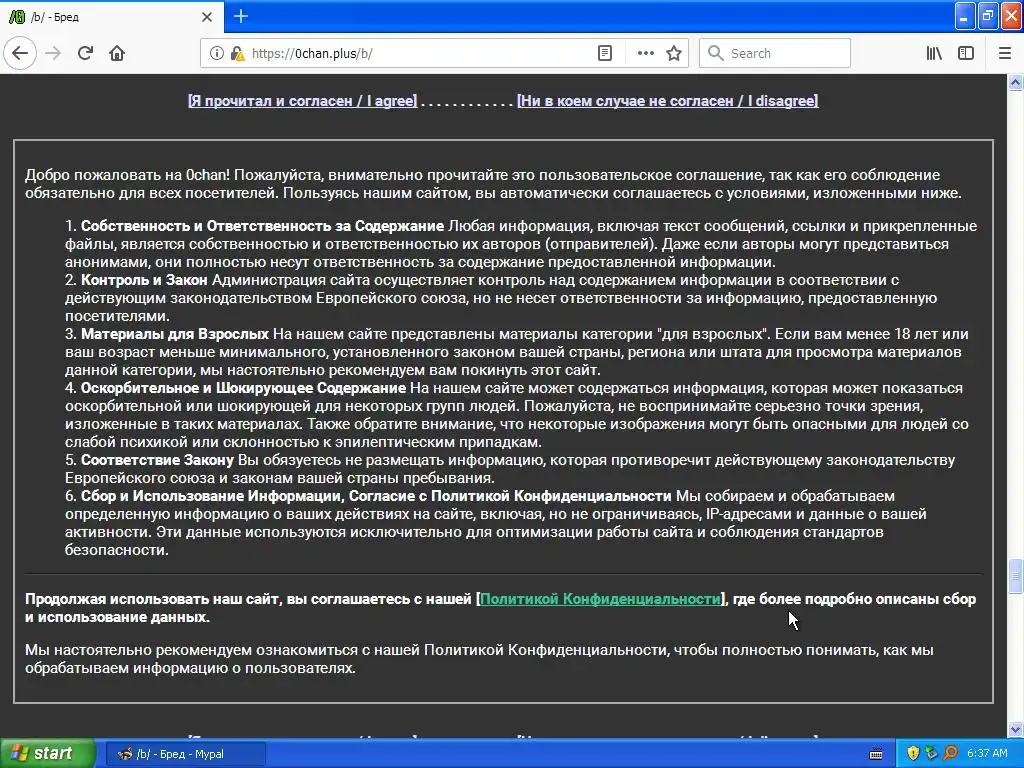
Task: Reload the current page
Action: [85, 53]
